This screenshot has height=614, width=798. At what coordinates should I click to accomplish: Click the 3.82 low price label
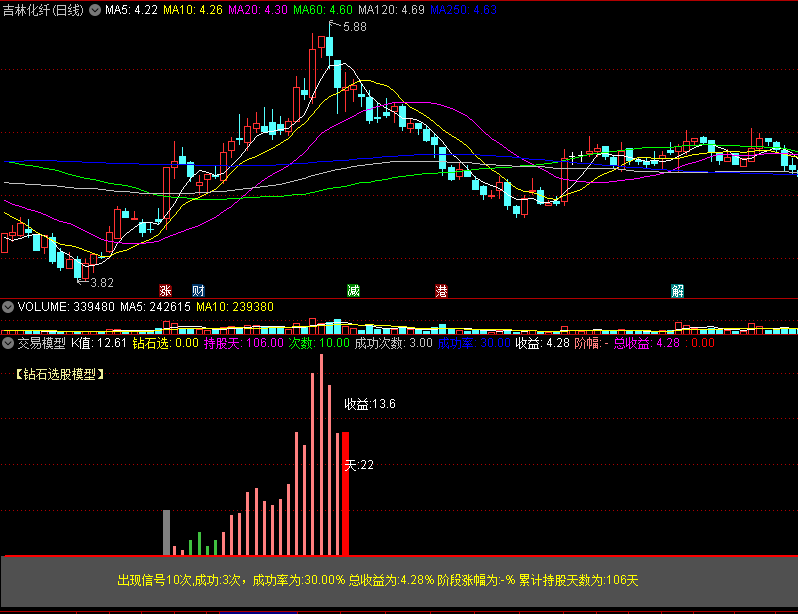click(102, 283)
